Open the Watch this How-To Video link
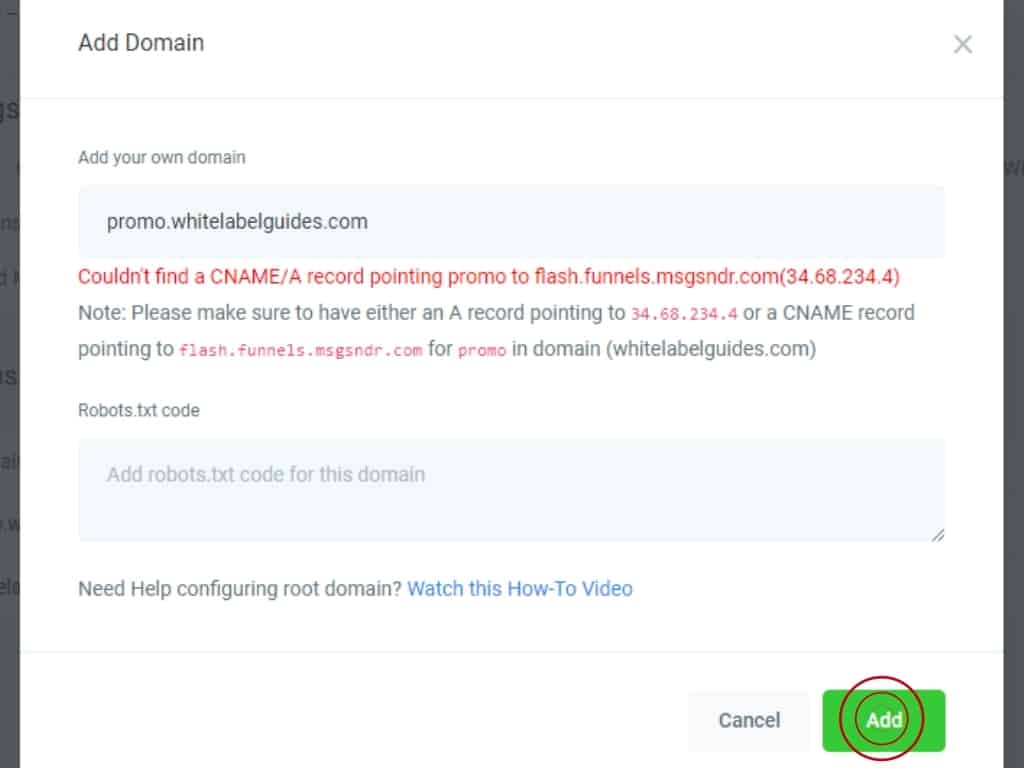 click(520, 588)
